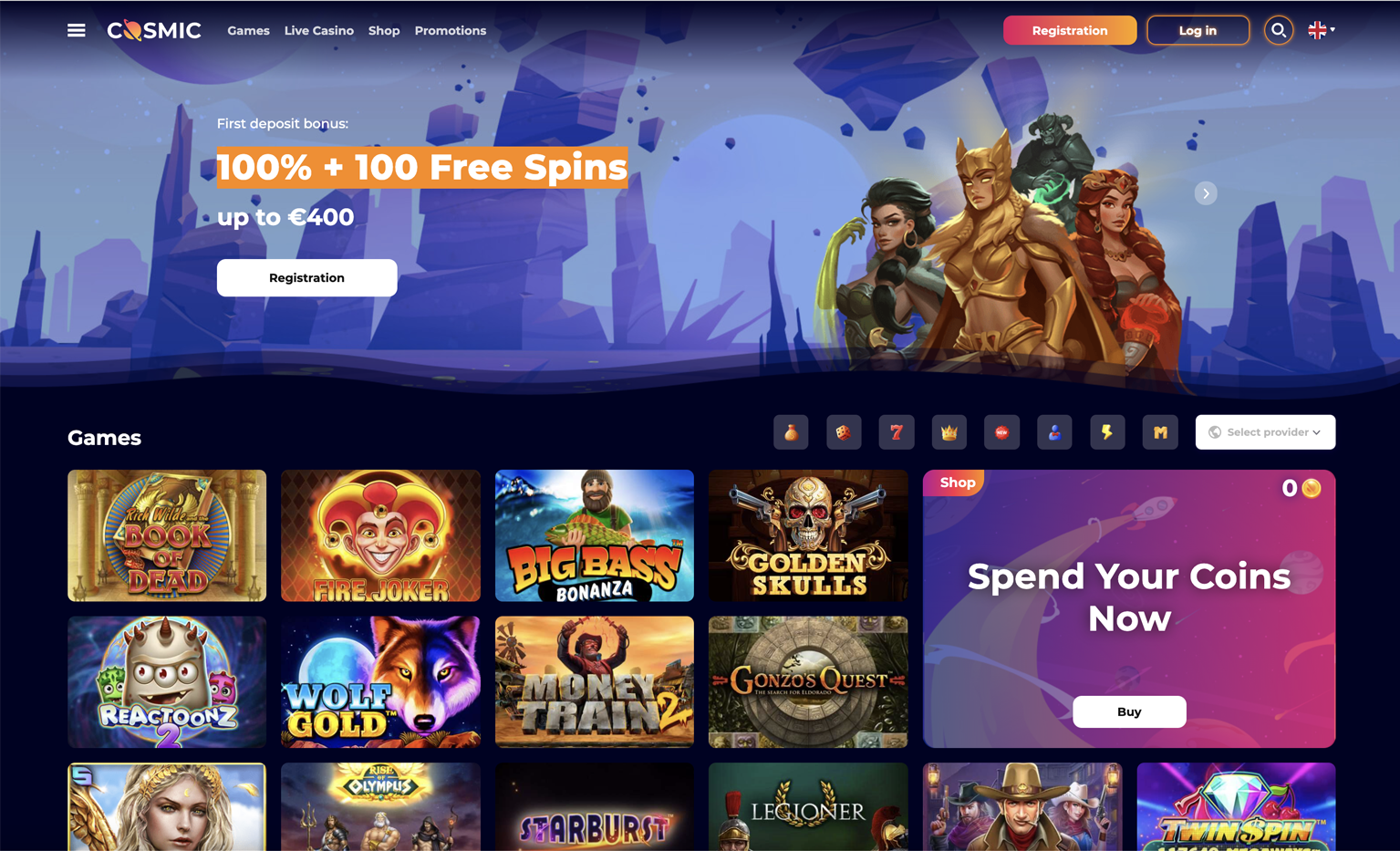1400x851 pixels.
Task: Select the lightning bolt category filter
Action: pos(1107,432)
